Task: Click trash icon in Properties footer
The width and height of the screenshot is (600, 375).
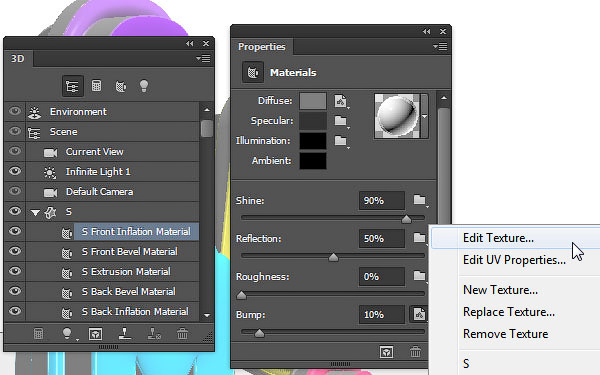Action: (416, 352)
